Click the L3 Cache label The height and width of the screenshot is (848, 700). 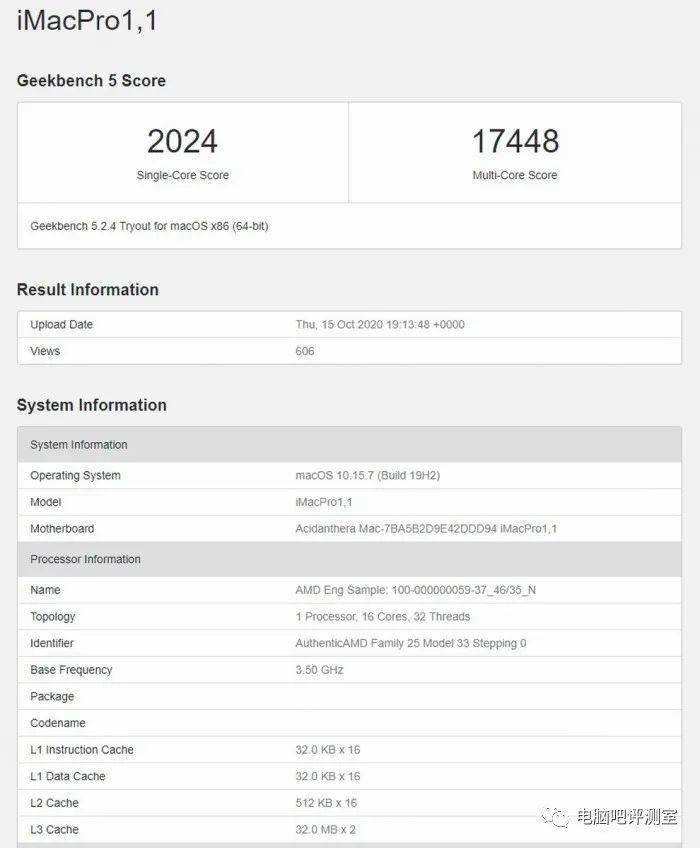[55, 830]
